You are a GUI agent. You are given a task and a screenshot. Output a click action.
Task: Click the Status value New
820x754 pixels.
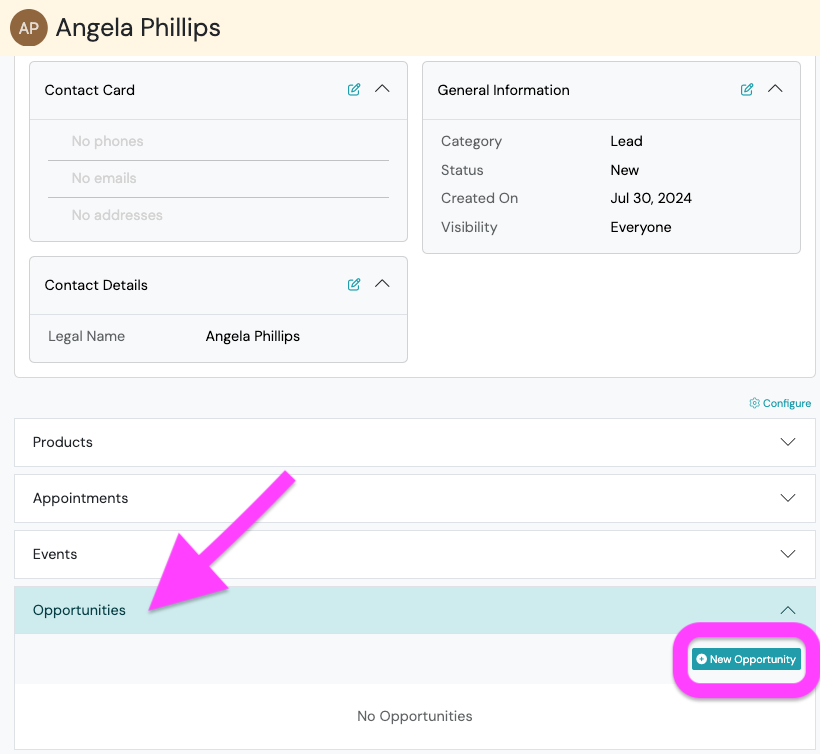tap(624, 170)
